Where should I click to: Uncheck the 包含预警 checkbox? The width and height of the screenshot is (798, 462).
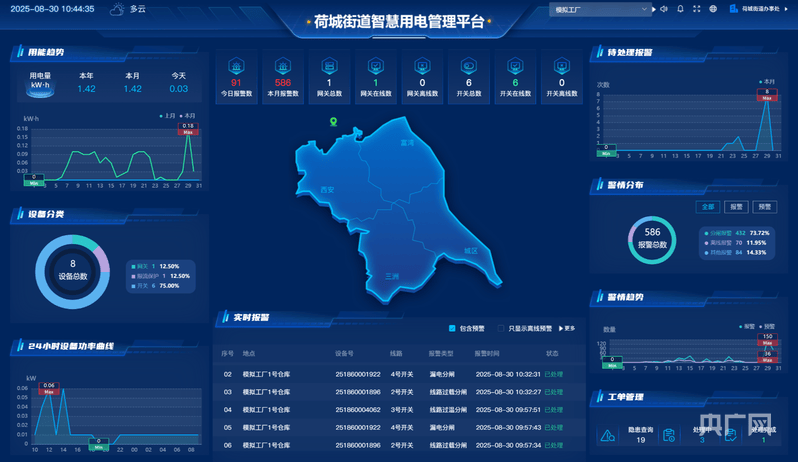click(x=452, y=328)
